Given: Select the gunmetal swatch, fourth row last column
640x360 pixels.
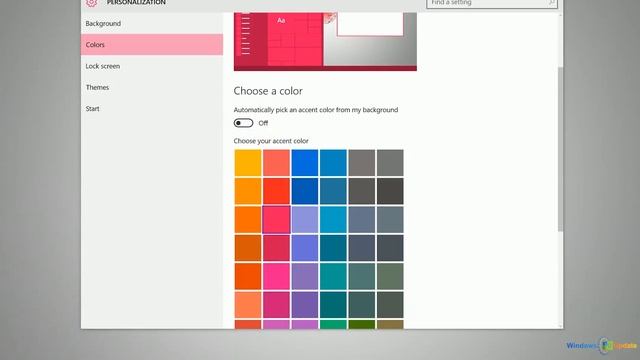Looking at the screenshot, I should pyautogui.click(x=390, y=248).
